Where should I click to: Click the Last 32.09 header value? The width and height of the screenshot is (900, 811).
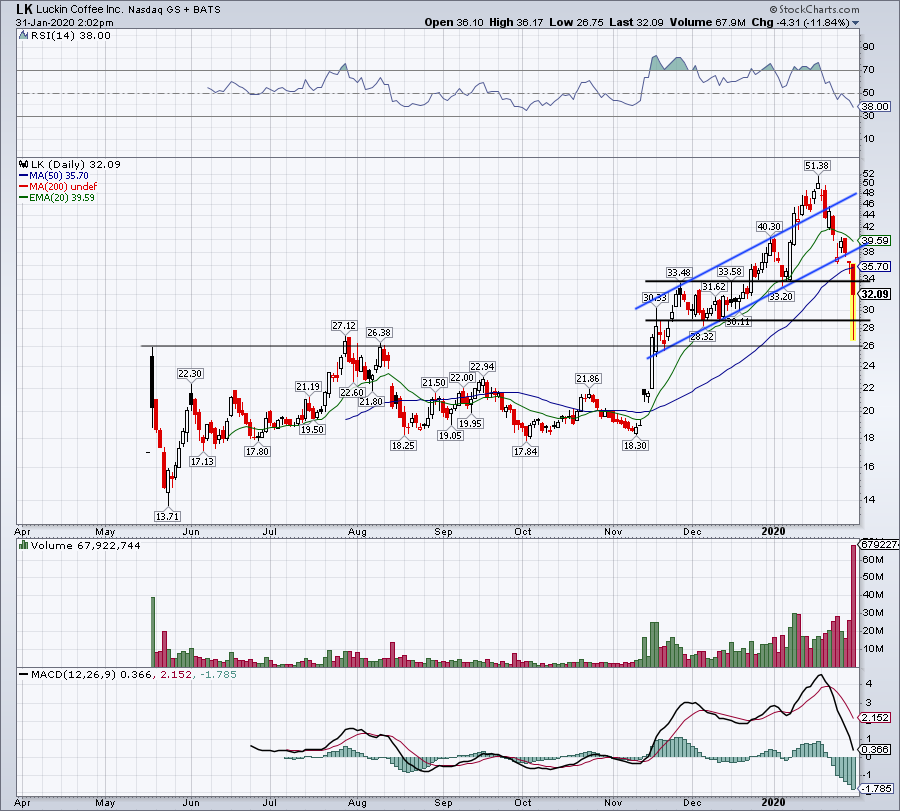636,22
